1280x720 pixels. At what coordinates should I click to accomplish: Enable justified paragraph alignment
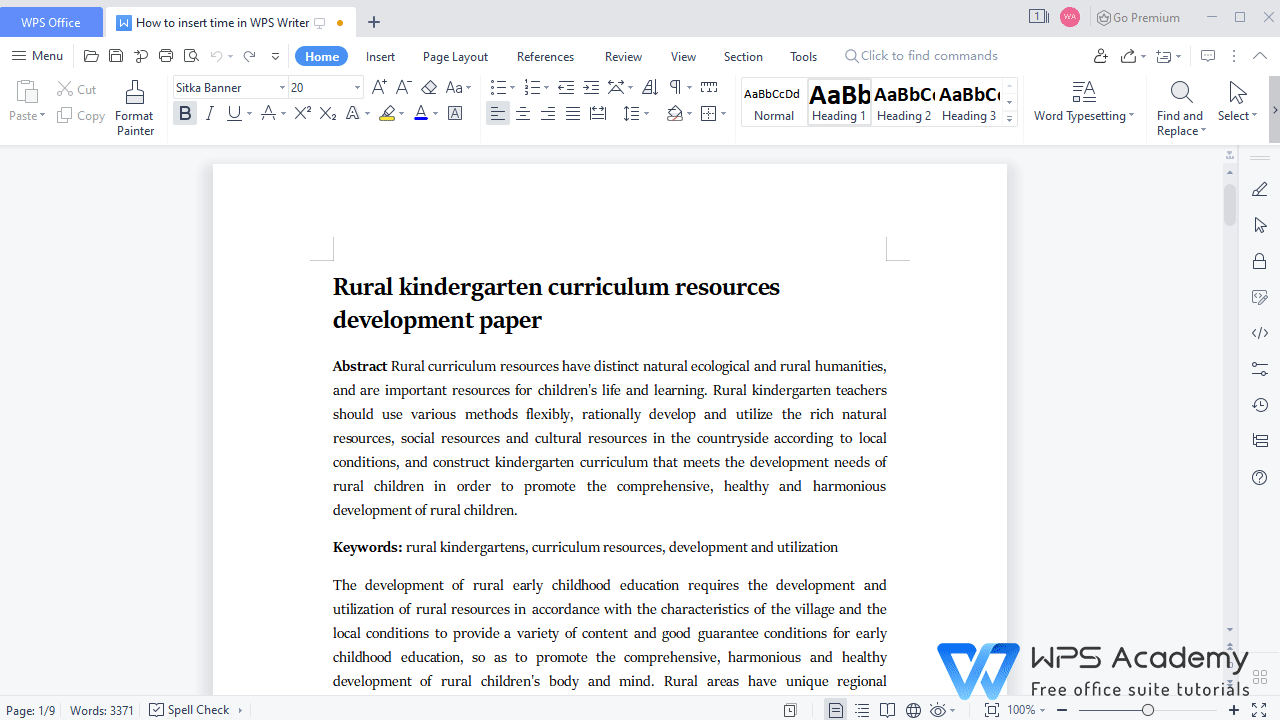pos(572,113)
